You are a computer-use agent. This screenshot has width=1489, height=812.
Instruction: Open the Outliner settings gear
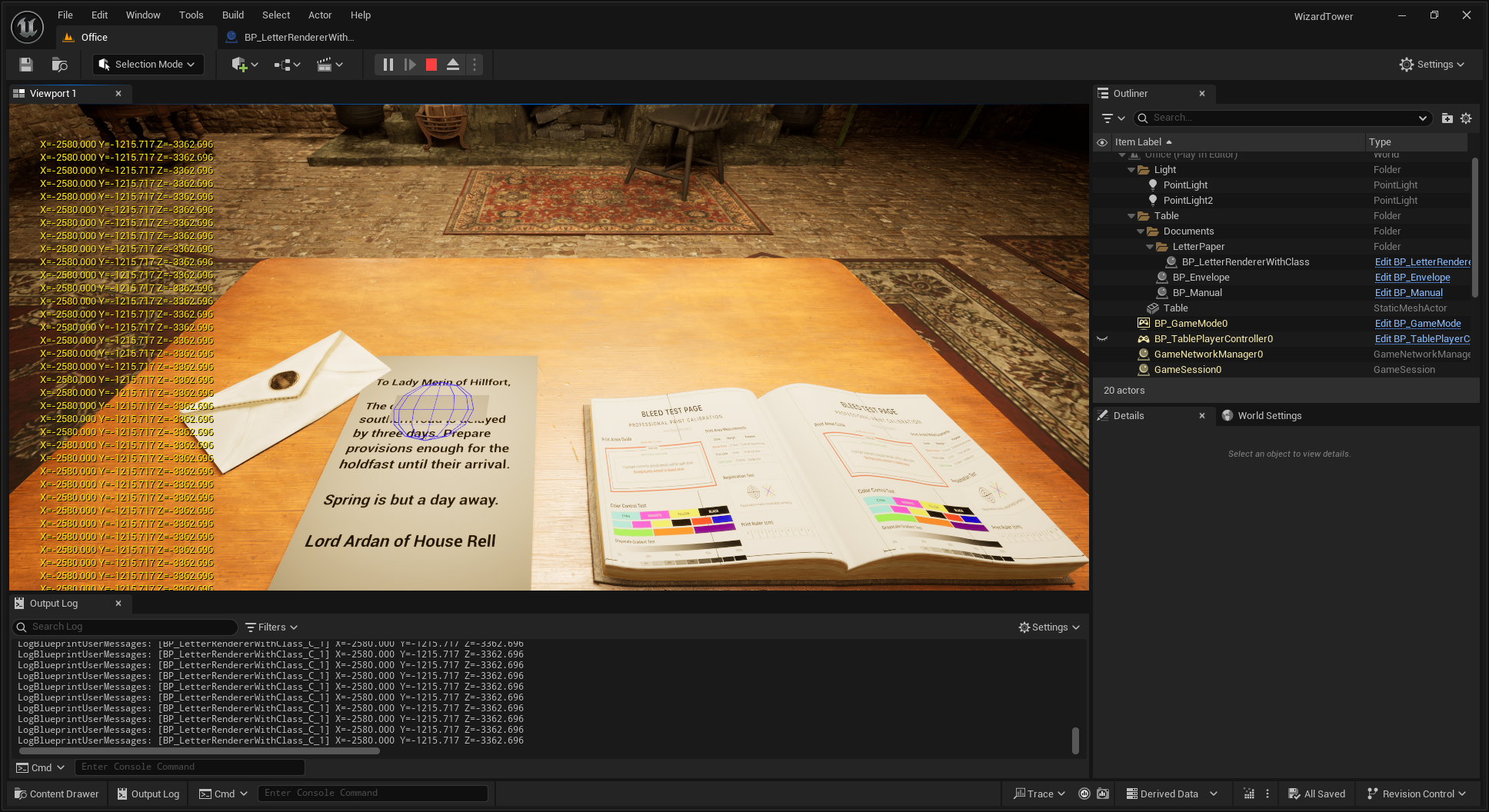1466,118
